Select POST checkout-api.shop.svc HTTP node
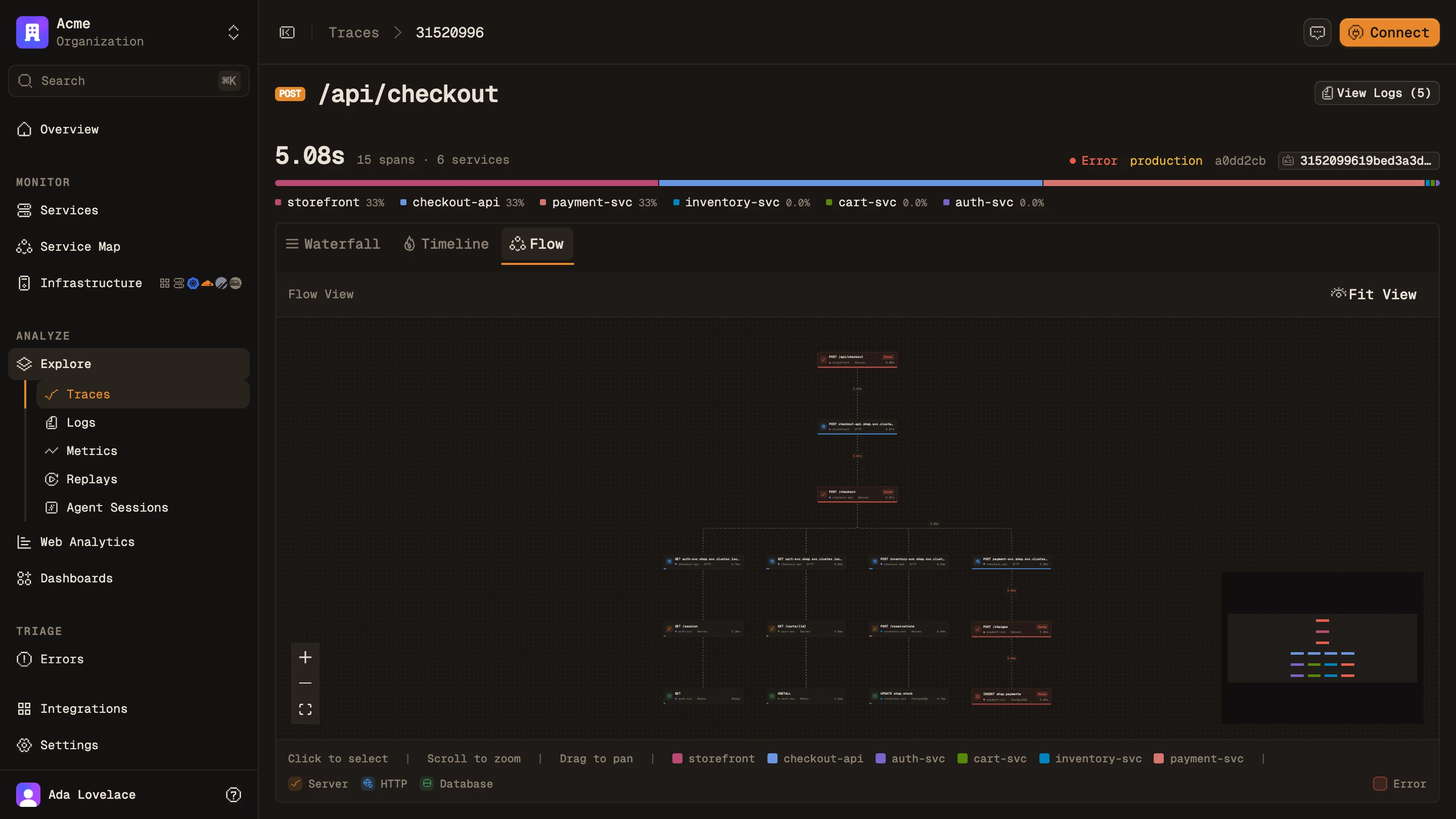1456x819 pixels. (857, 427)
